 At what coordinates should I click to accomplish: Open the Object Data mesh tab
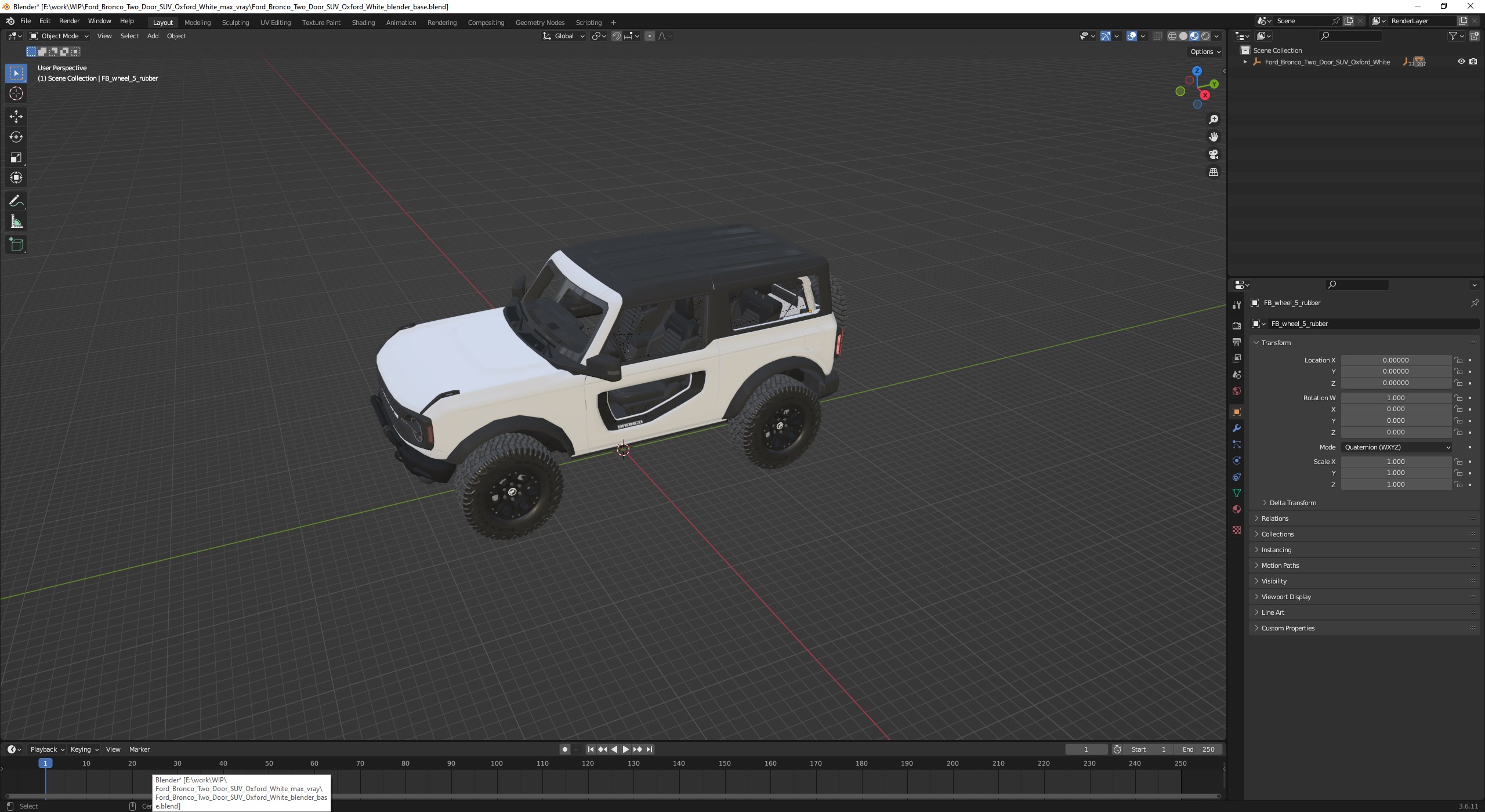pyautogui.click(x=1236, y=493)
